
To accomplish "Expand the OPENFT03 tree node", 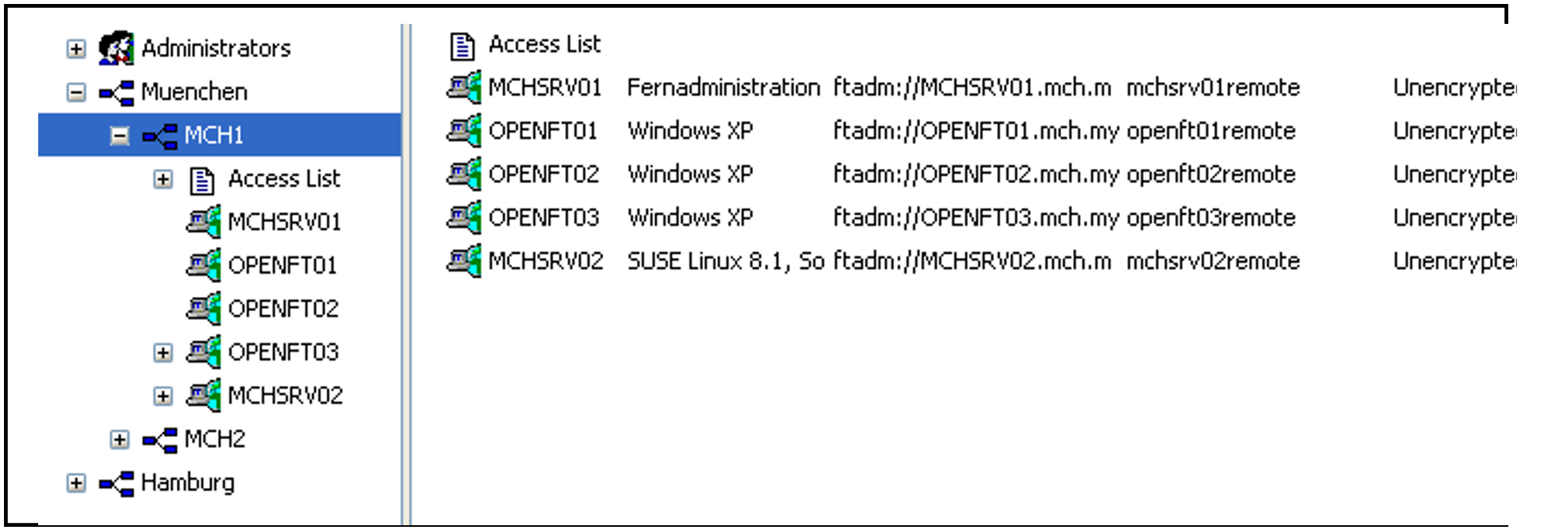I will [x=163, y=353].
